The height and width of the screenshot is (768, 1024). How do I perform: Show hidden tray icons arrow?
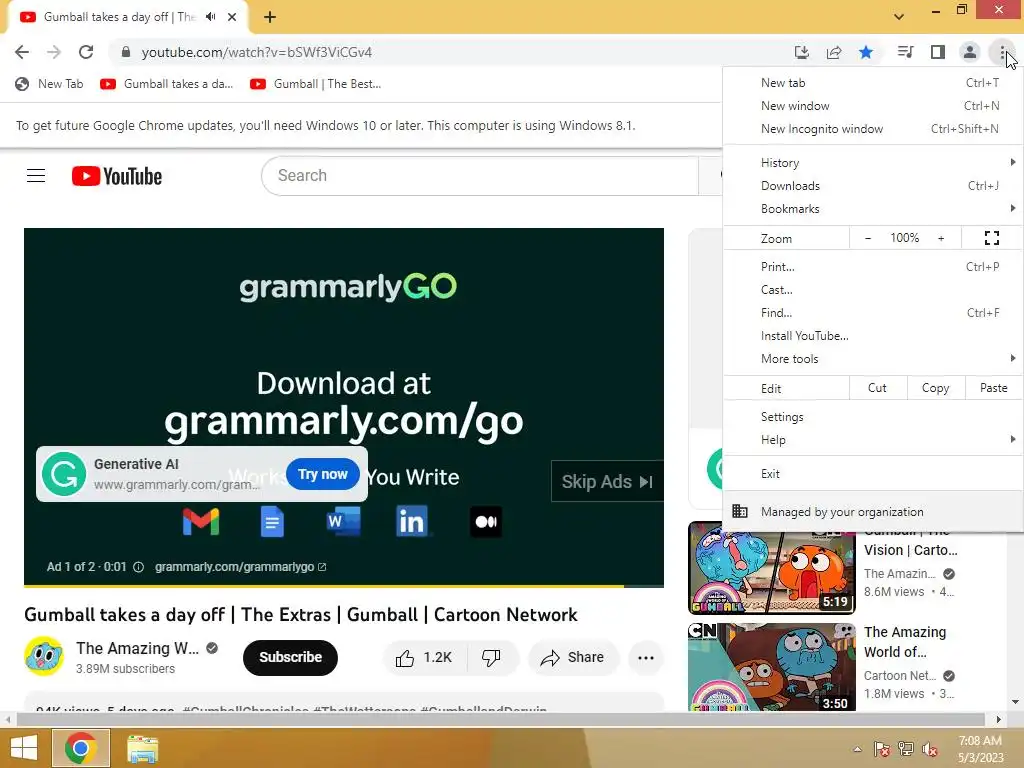(857, 749)
